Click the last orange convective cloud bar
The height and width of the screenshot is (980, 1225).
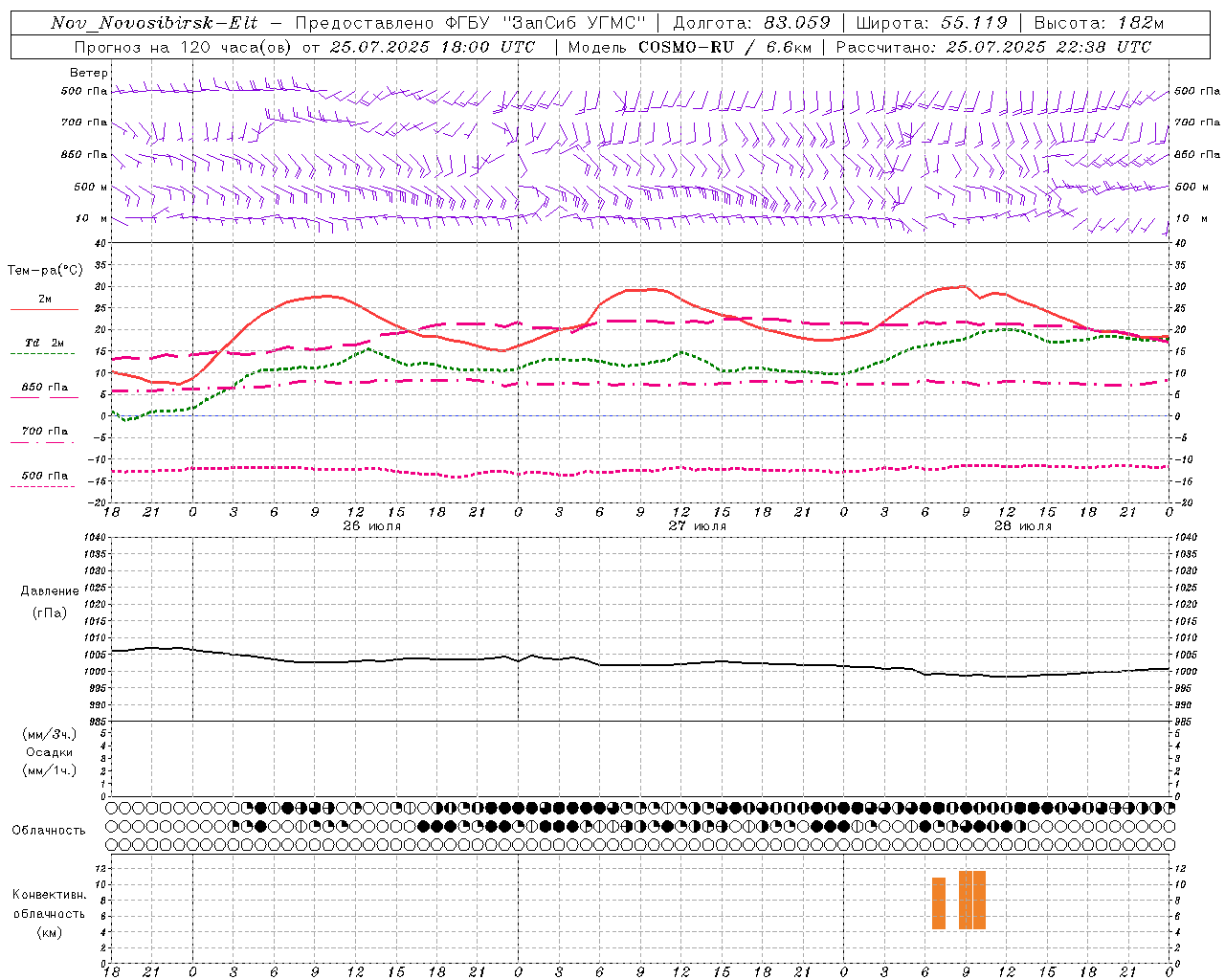point(979,900)
